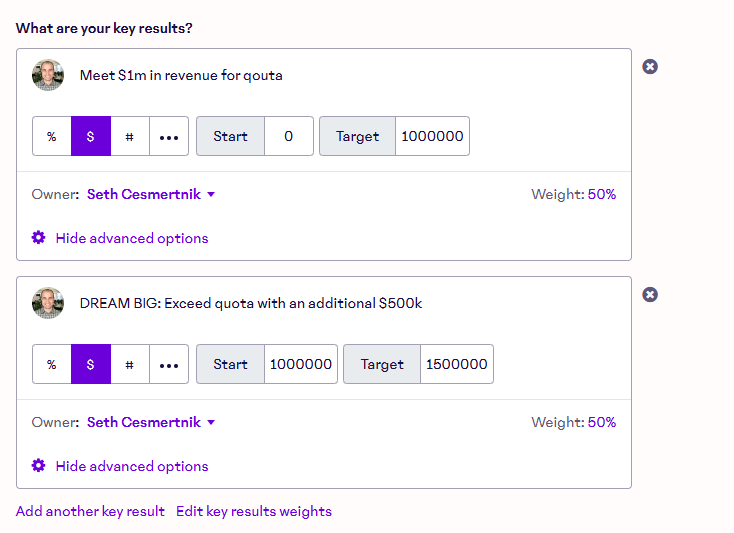
Task: Open more unit options for second key result
Action: (169, 365)
